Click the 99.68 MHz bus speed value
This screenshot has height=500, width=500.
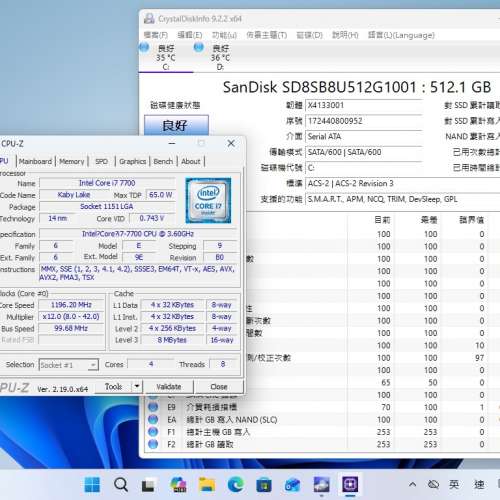[71, 328]
